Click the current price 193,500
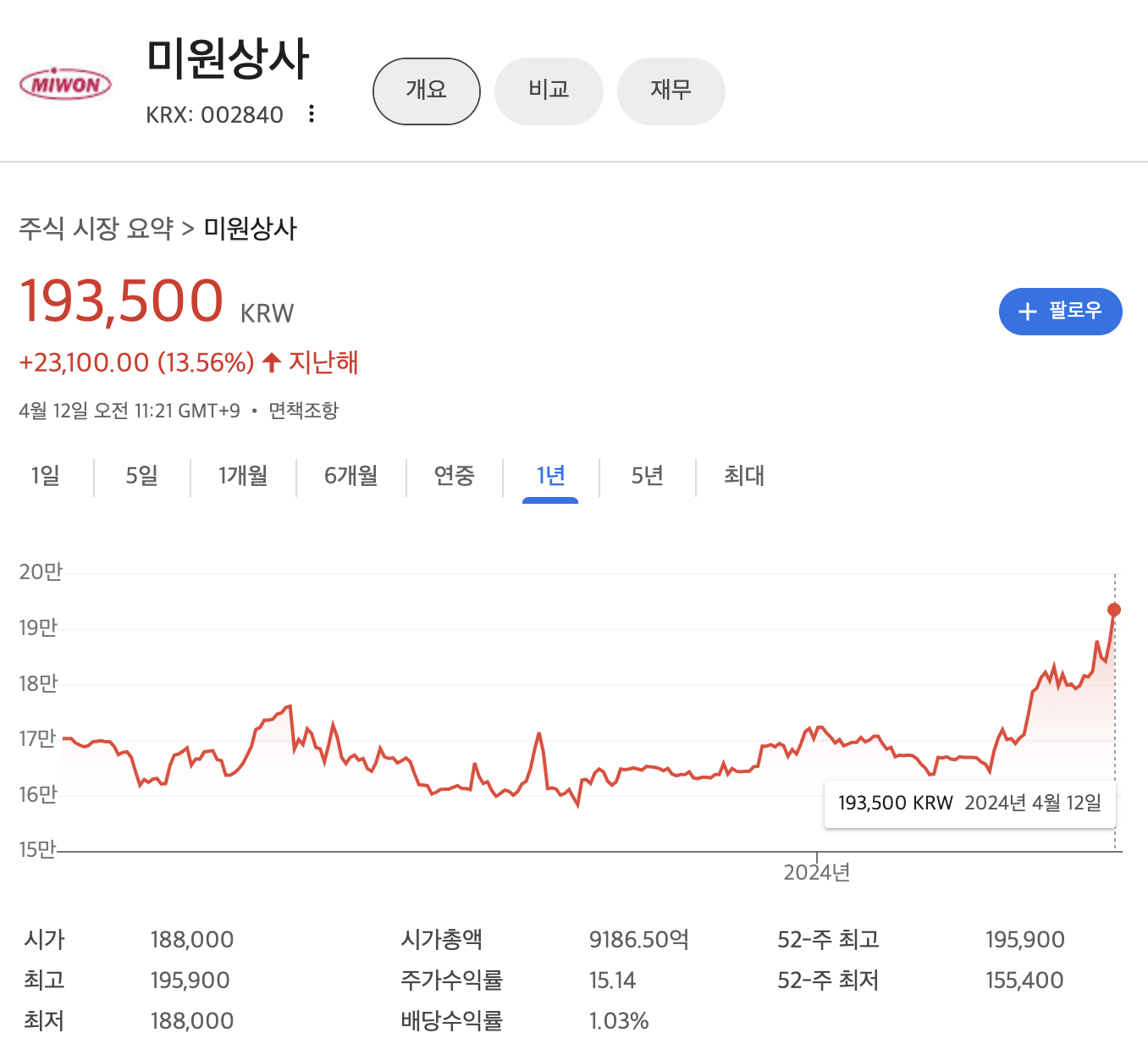Viewport: 1148px width, 1055px height. coord(122,301)
